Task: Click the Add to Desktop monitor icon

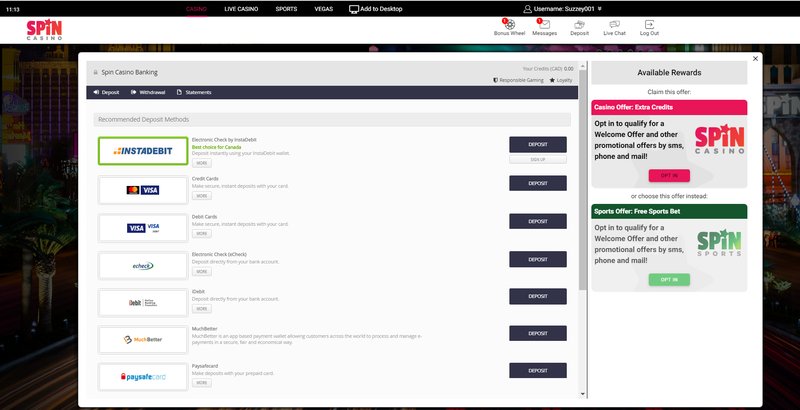Action: point(354,9)
